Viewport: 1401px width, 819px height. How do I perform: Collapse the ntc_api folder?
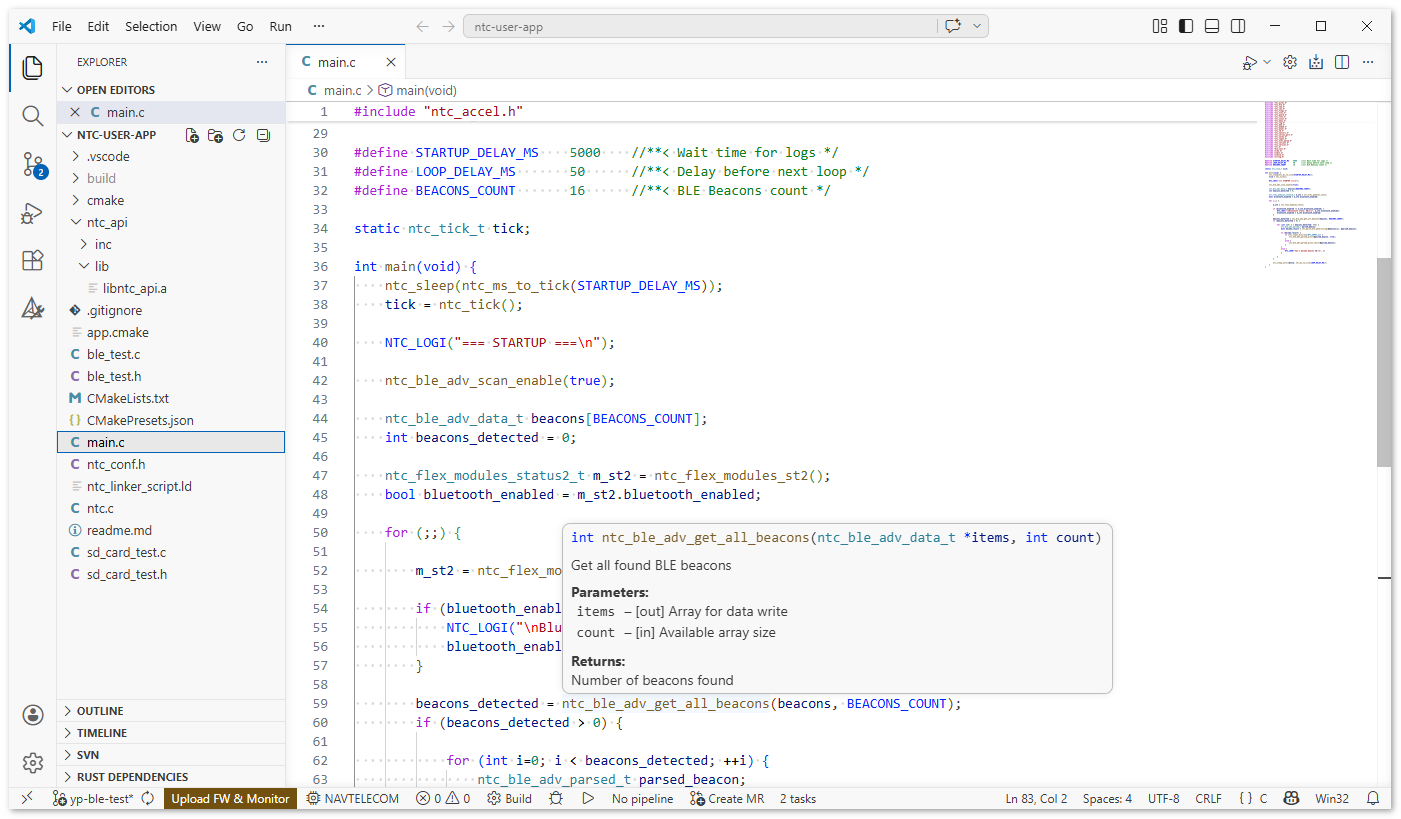[x=106, y=222]
